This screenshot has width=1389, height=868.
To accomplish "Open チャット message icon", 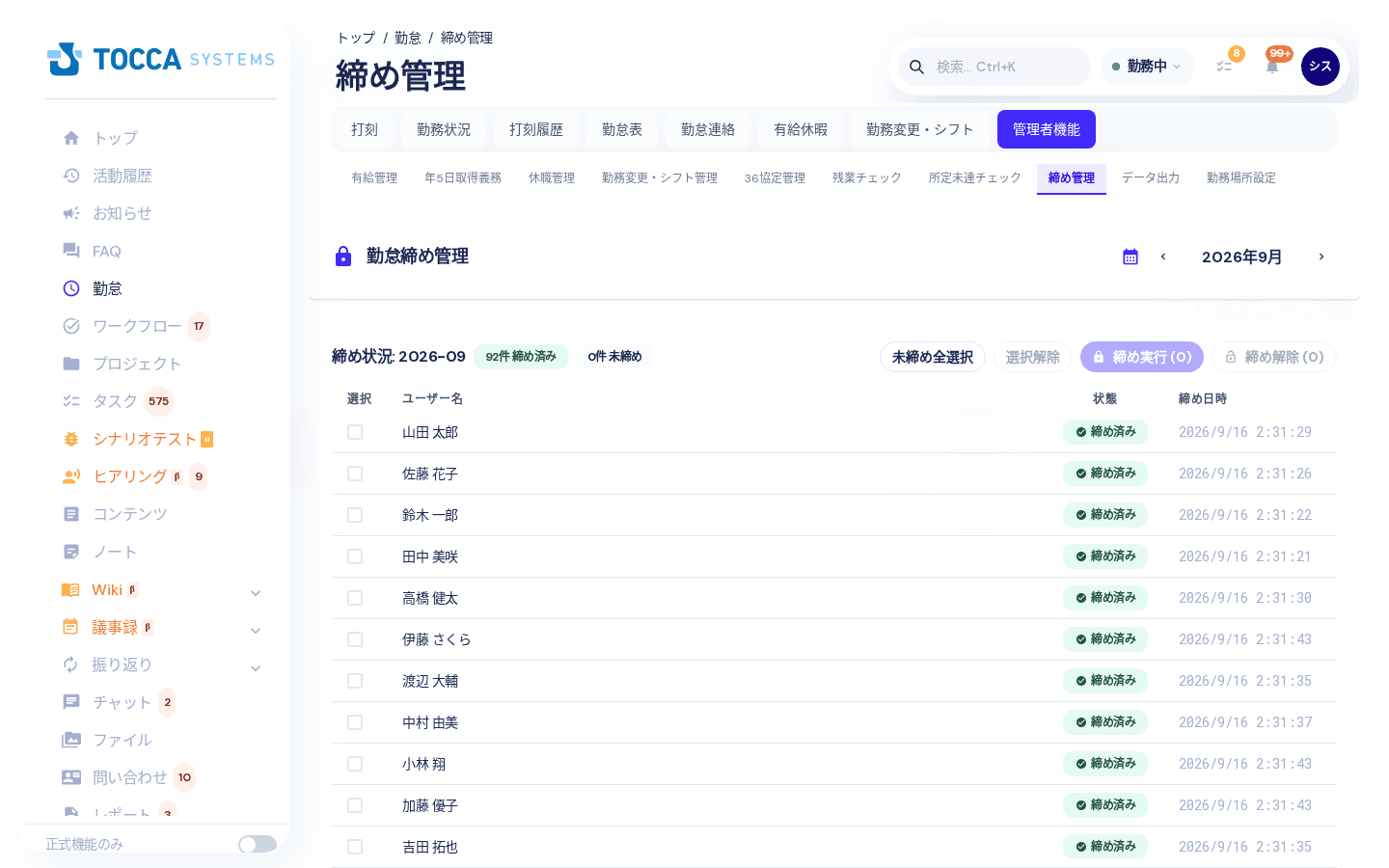I will [71, 702].
